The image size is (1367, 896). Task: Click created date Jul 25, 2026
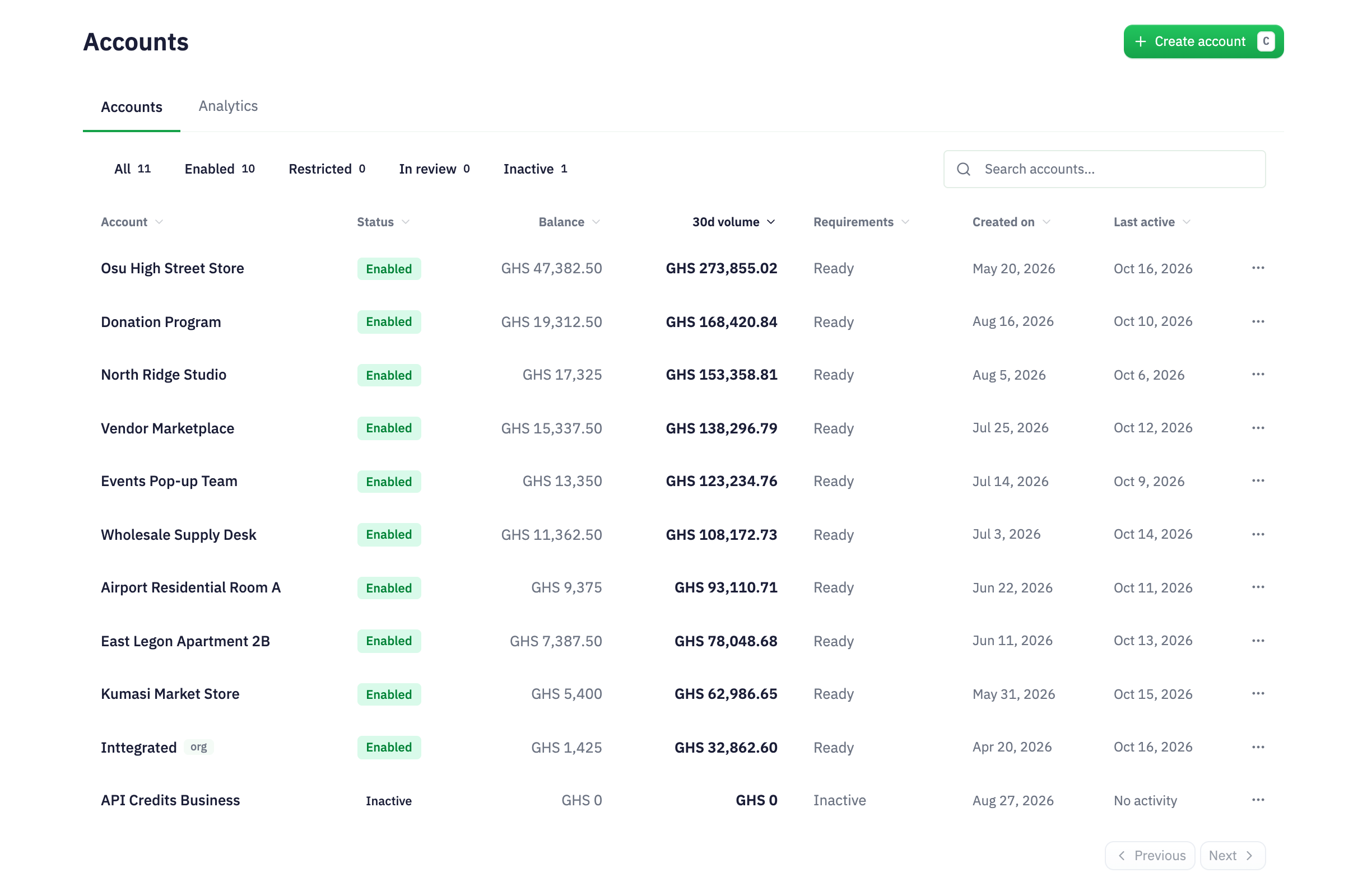click(1010, 428)
